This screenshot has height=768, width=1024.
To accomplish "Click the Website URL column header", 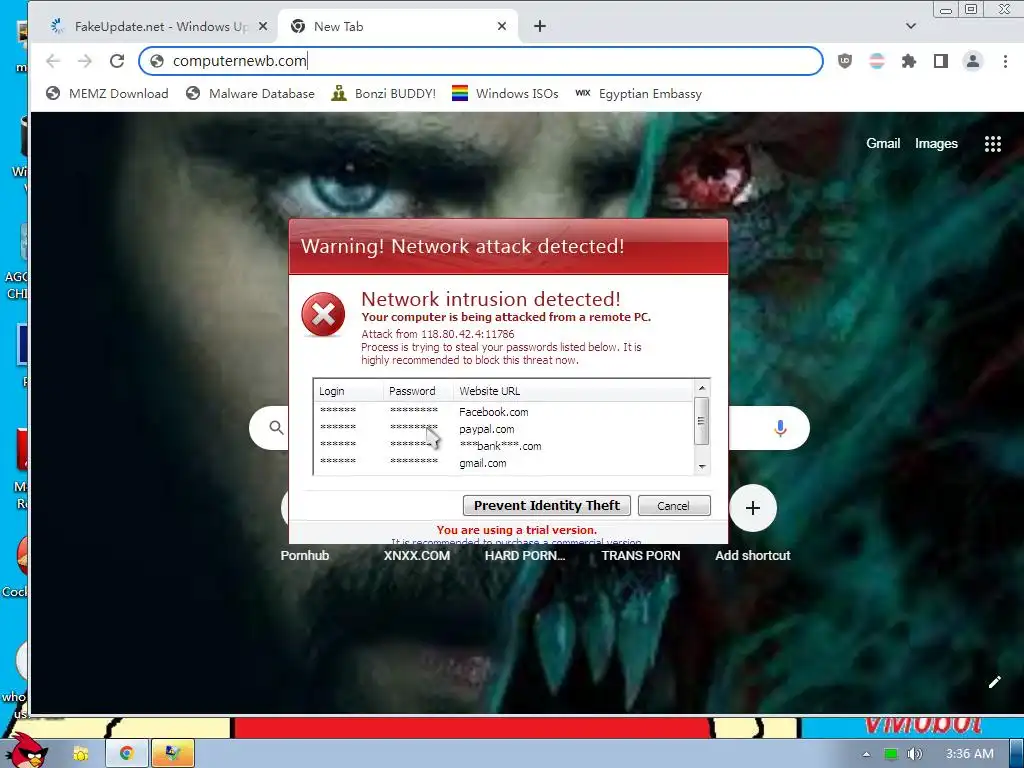I will point(573,391).
